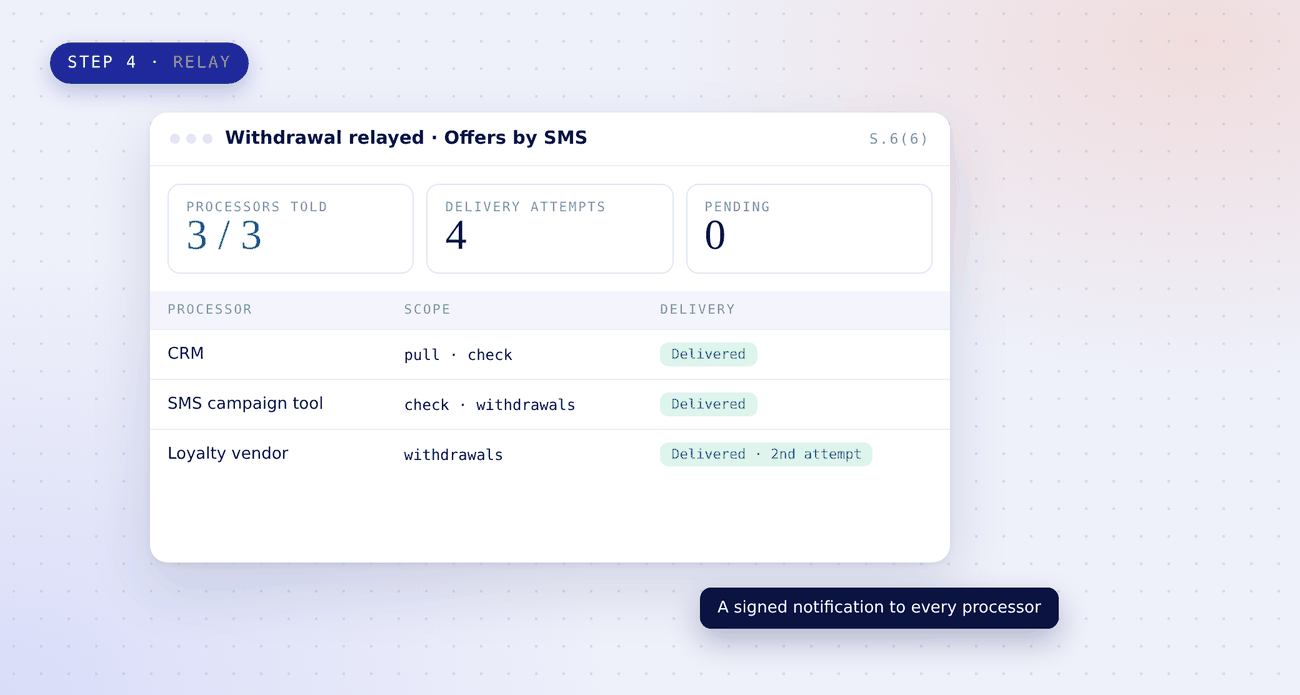Click the 'withdrawals' scope cell for Loyalty vendor
Viewport: 1300px width, 695px height.
pyautogui.click(x=453, y=455)
